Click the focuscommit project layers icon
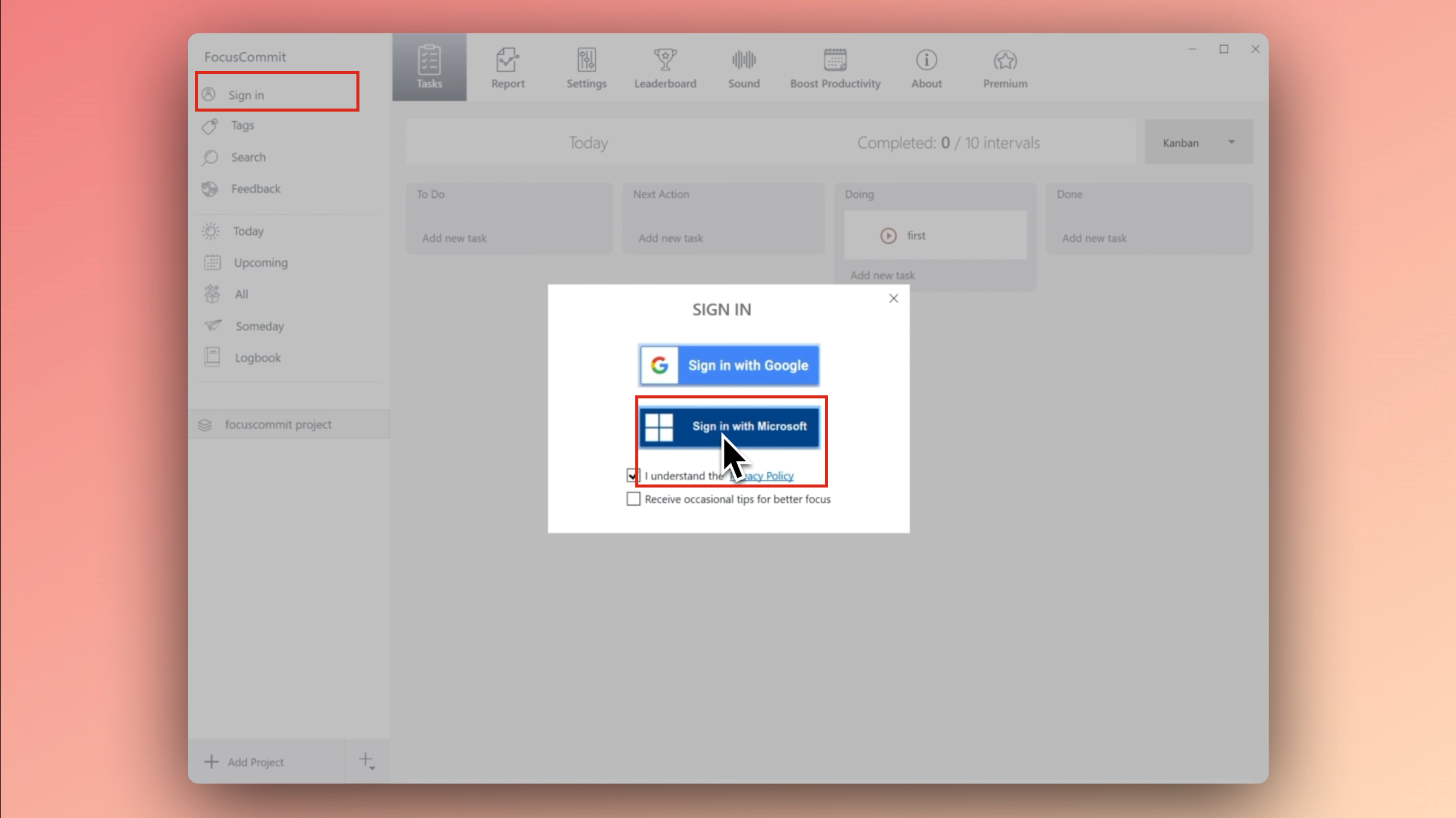This screenshot has height=818, width=1456. point(205,424)
